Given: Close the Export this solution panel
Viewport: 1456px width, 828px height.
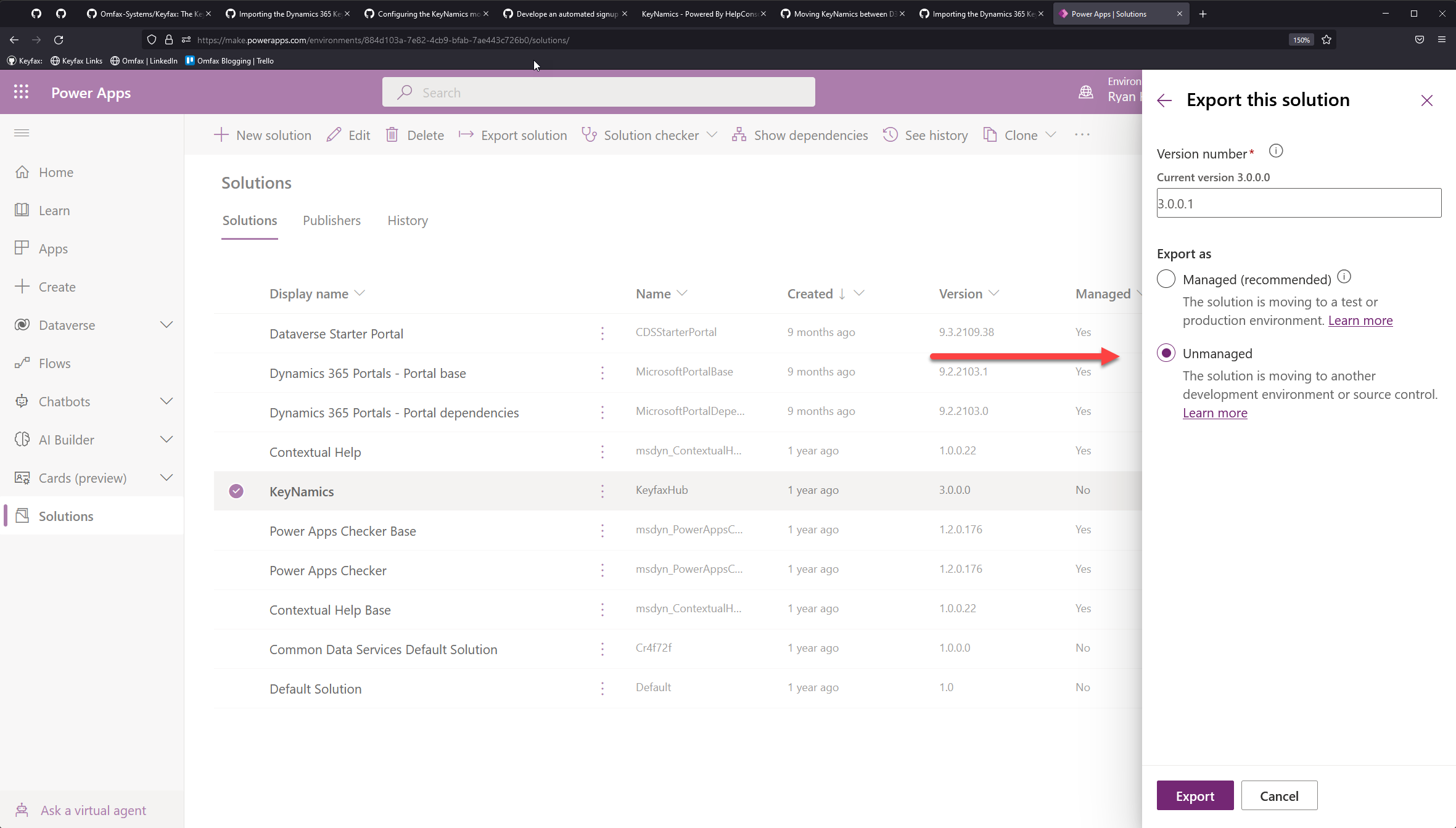Looking at the screenshot, I should coord(1427,100).
